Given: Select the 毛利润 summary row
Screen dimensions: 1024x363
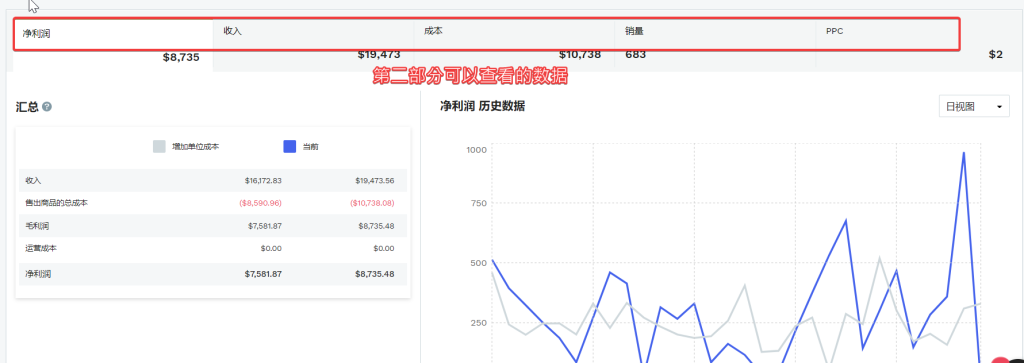Looking at the screenshot, I should (x=213, y=225).
